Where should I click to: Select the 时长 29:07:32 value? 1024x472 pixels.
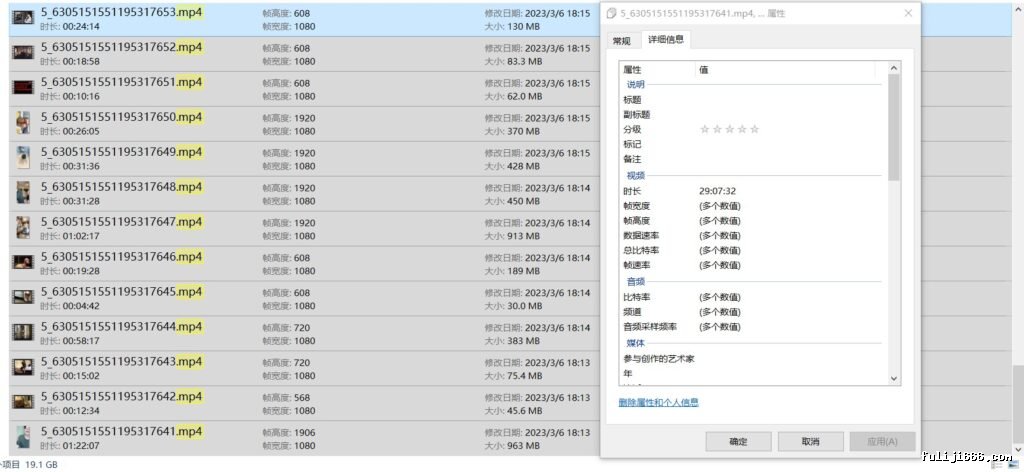pyautogui.click(x=717, y=191)
